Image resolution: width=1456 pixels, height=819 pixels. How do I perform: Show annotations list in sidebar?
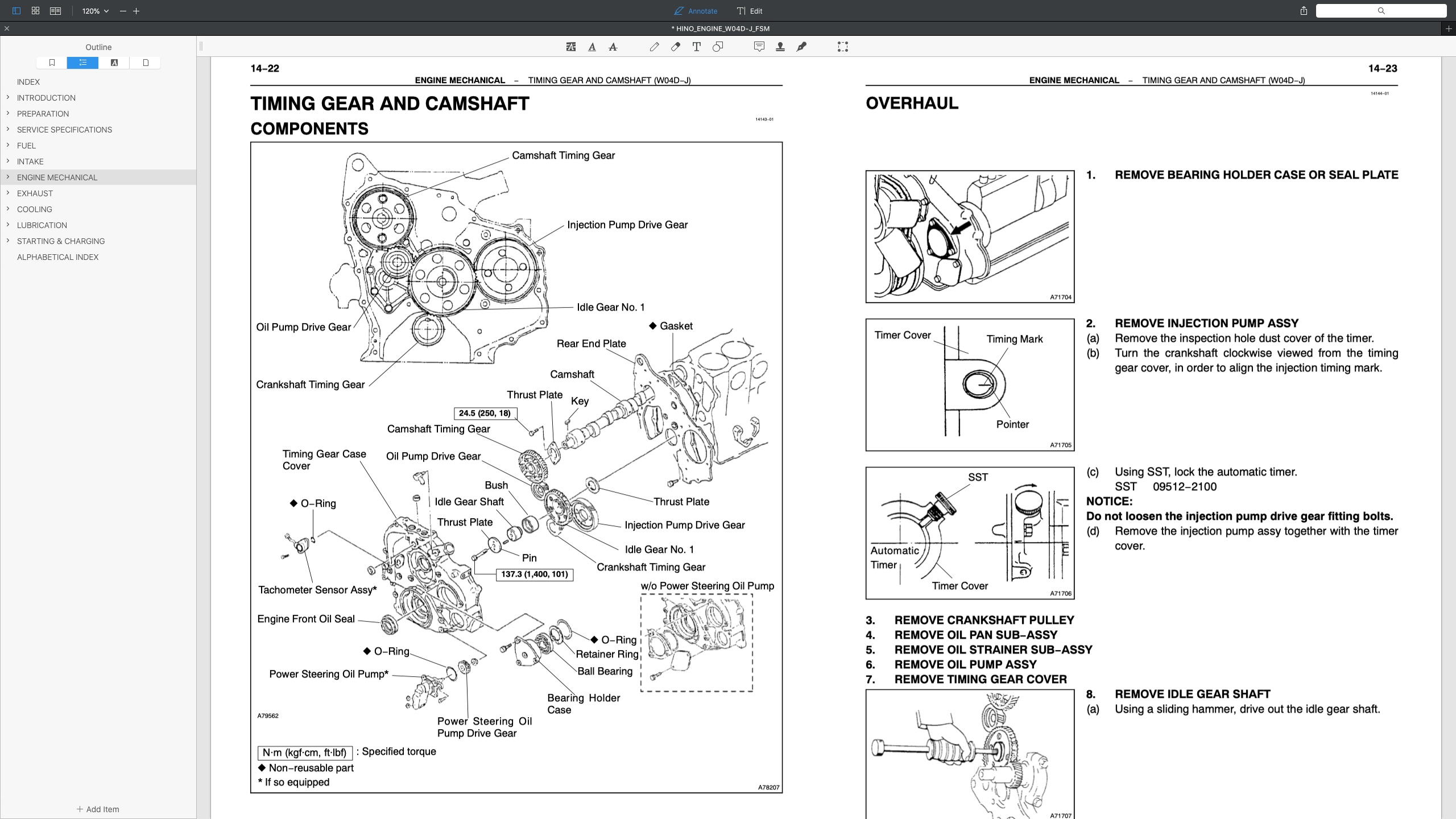[x=114, y=63]
